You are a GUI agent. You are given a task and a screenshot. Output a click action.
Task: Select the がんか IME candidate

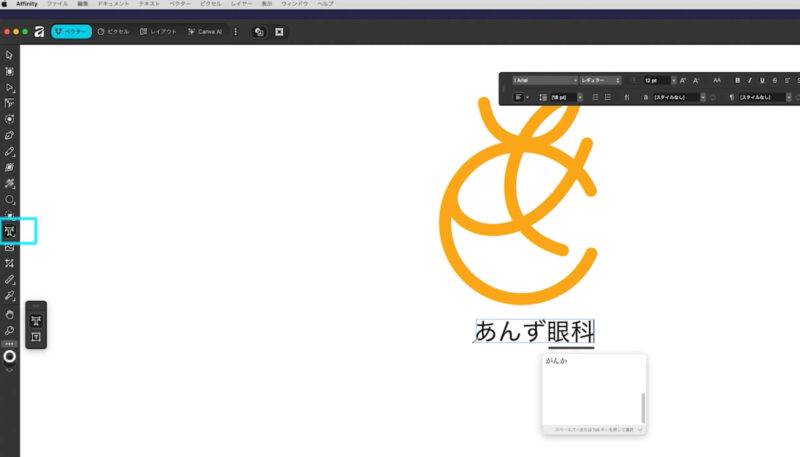point(556,361)
